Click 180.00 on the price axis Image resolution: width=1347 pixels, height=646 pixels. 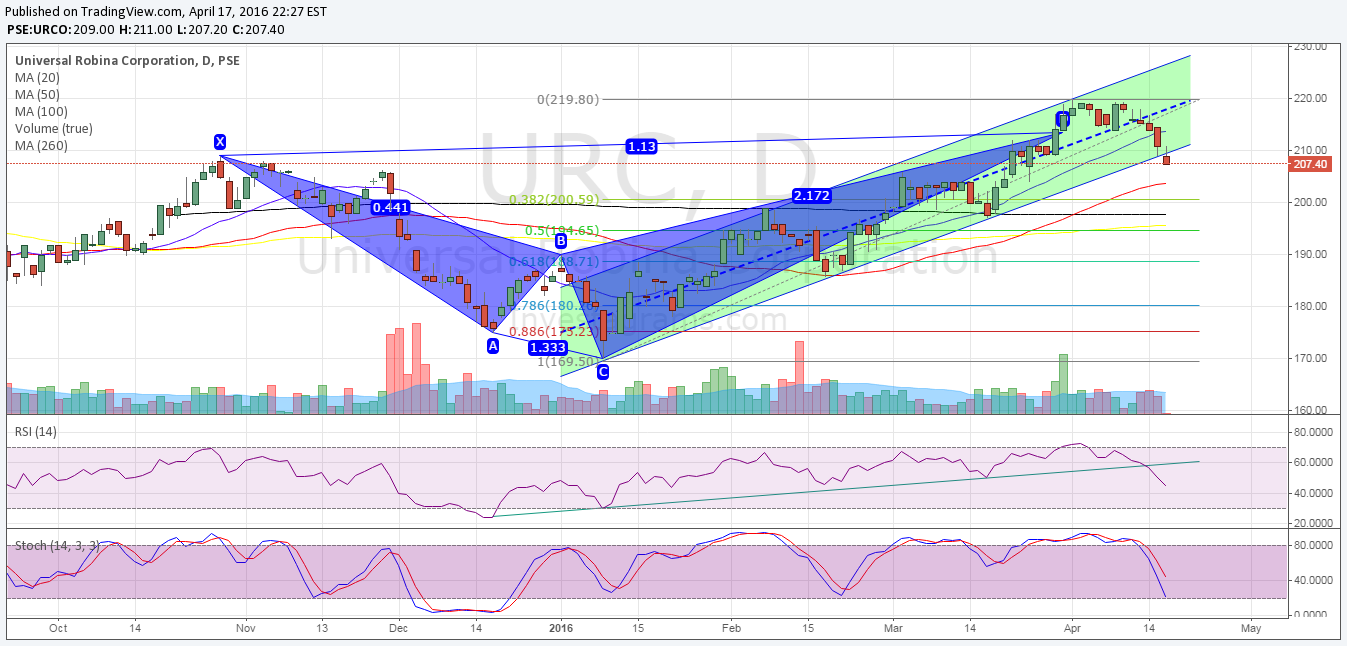1308,307
